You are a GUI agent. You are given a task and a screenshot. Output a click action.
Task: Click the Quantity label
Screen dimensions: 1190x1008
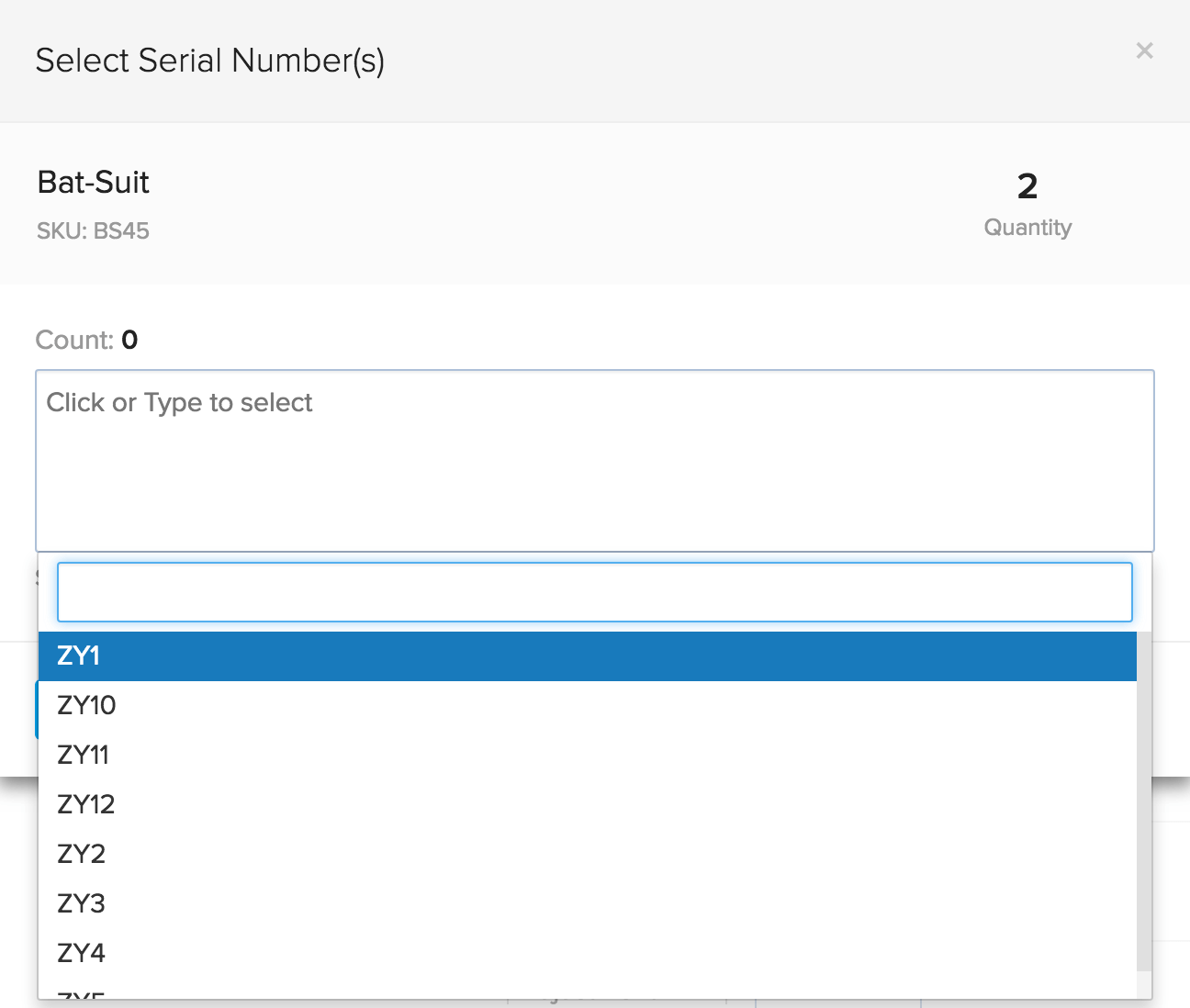click(1027, 228)
